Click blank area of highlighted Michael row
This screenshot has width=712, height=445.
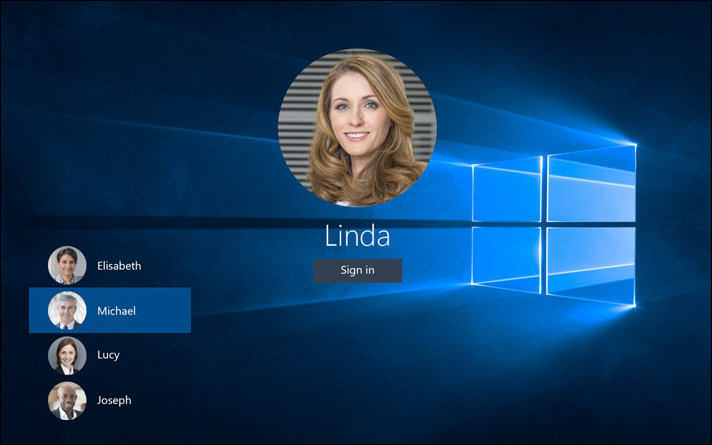click(x=165, y=311)
